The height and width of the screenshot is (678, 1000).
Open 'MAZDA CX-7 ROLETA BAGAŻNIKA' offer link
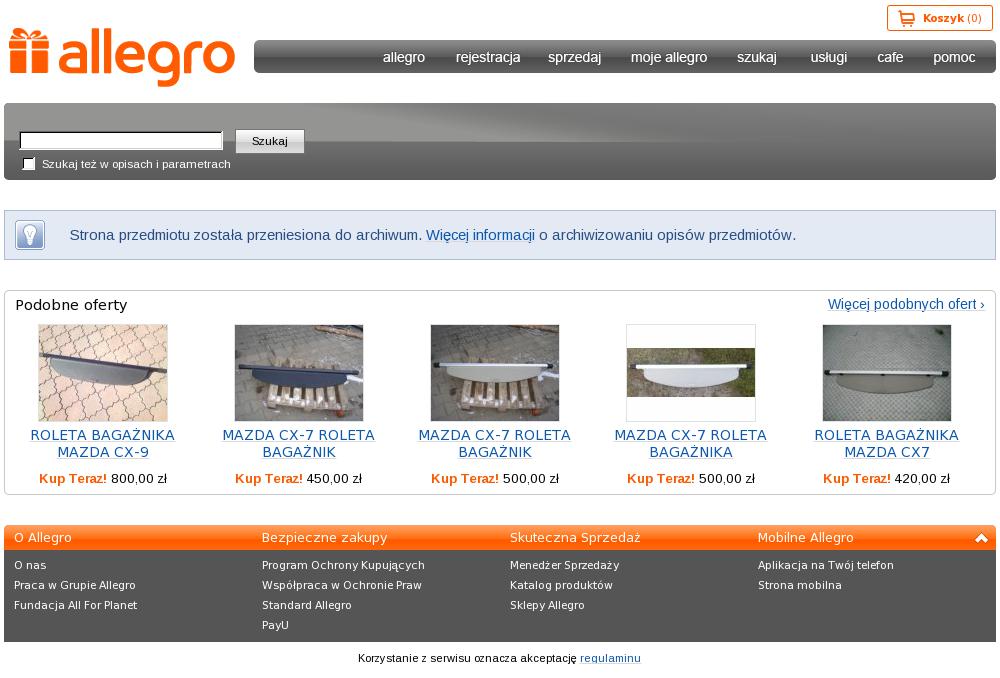(691, 443)
